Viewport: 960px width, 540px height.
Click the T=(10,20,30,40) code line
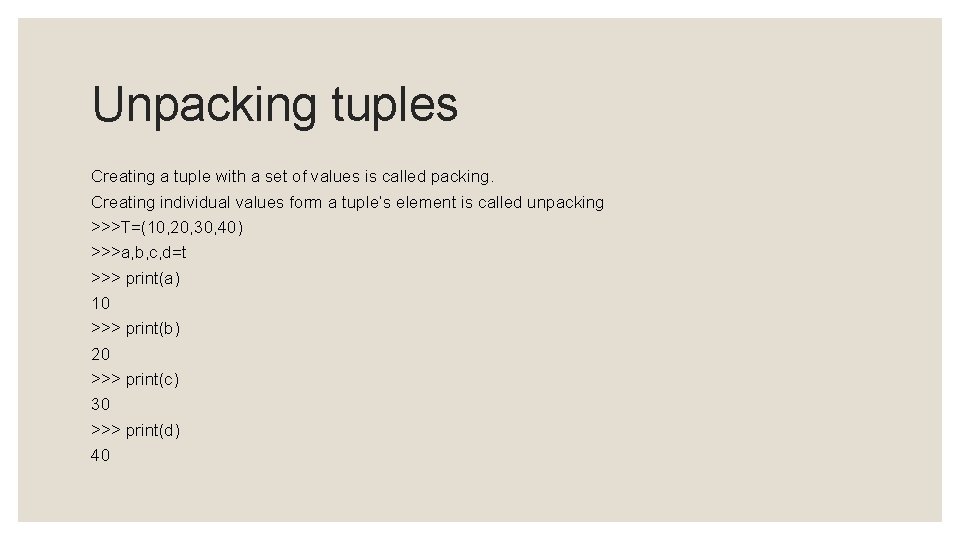[167, 228]
